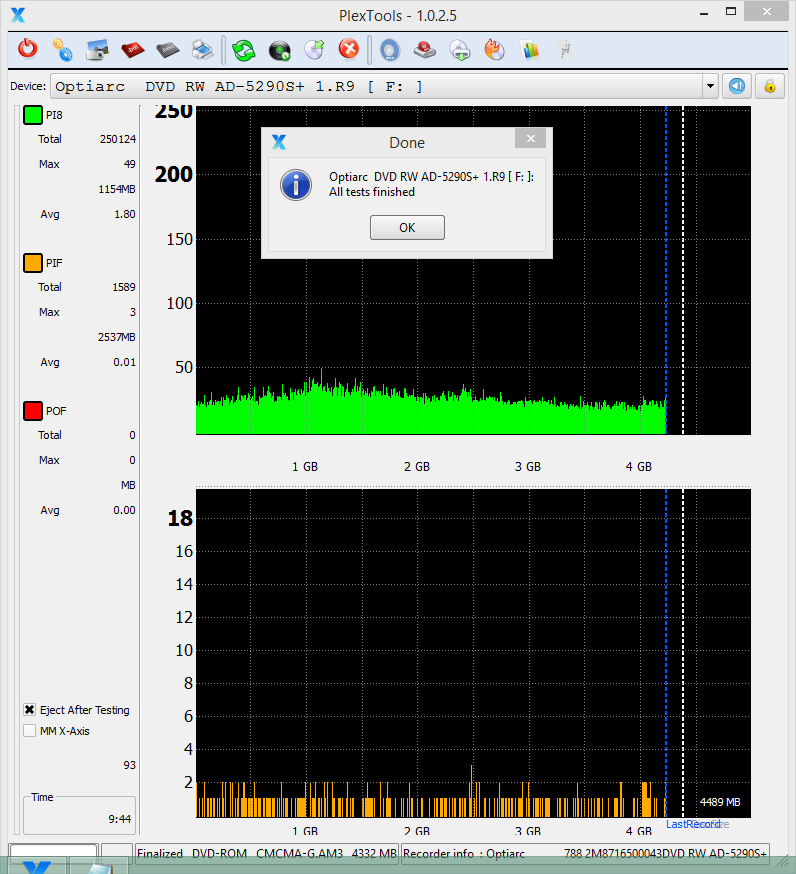Click the colored bar chart icon

[530, 50]
